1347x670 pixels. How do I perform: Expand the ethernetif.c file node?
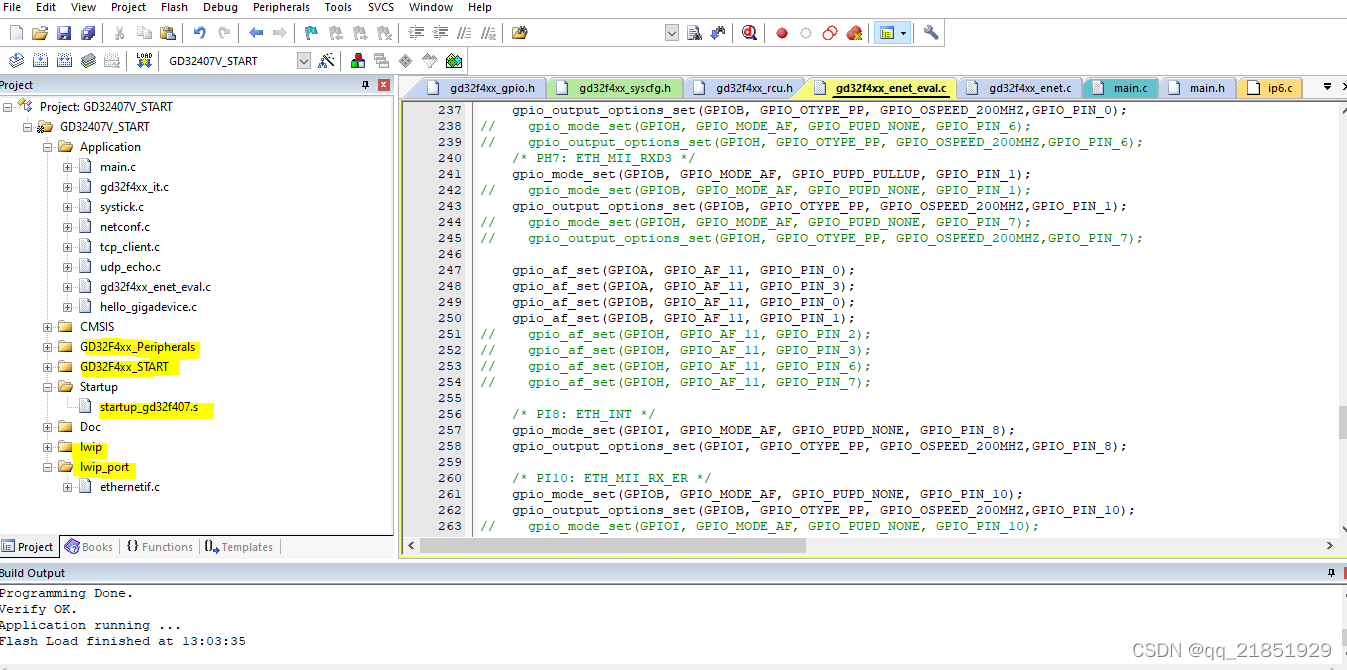click(68, 487)
